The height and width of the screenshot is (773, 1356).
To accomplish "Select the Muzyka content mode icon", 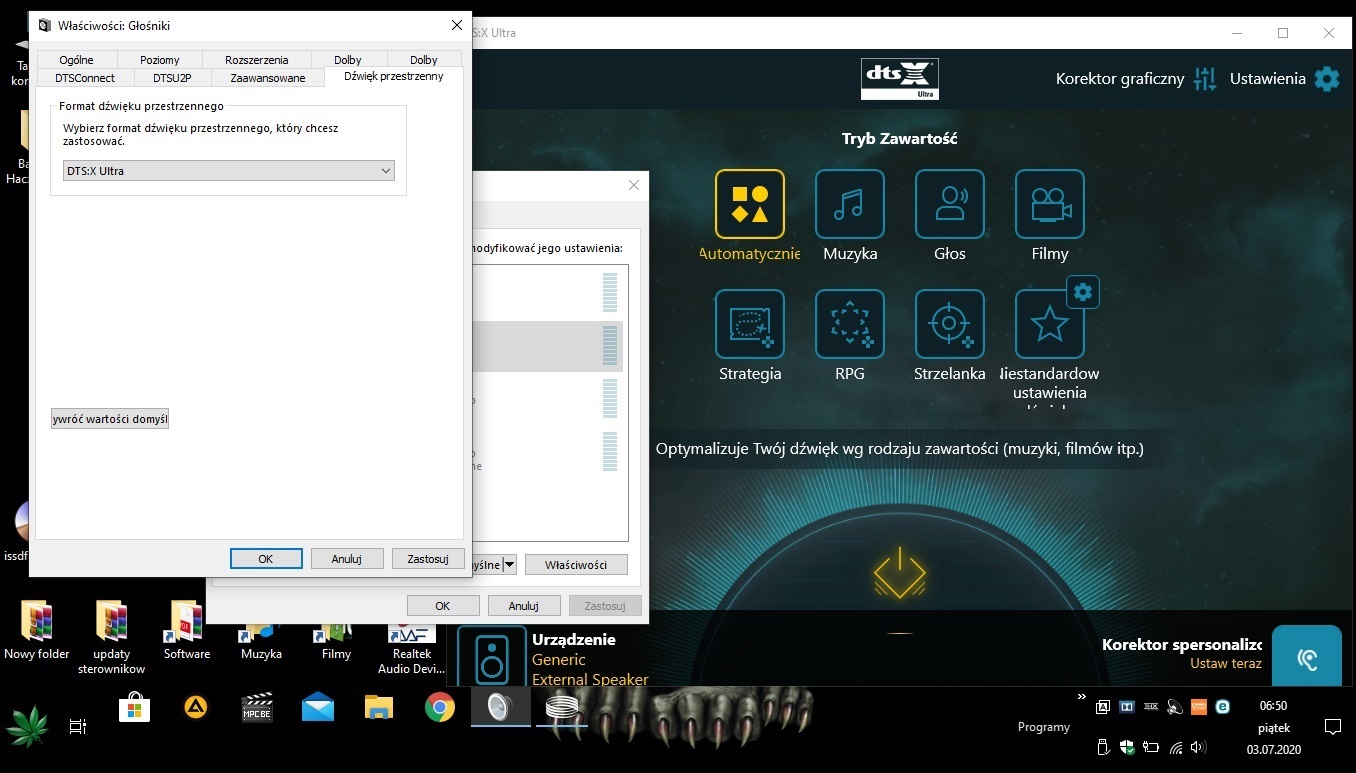I will (849, 203).
